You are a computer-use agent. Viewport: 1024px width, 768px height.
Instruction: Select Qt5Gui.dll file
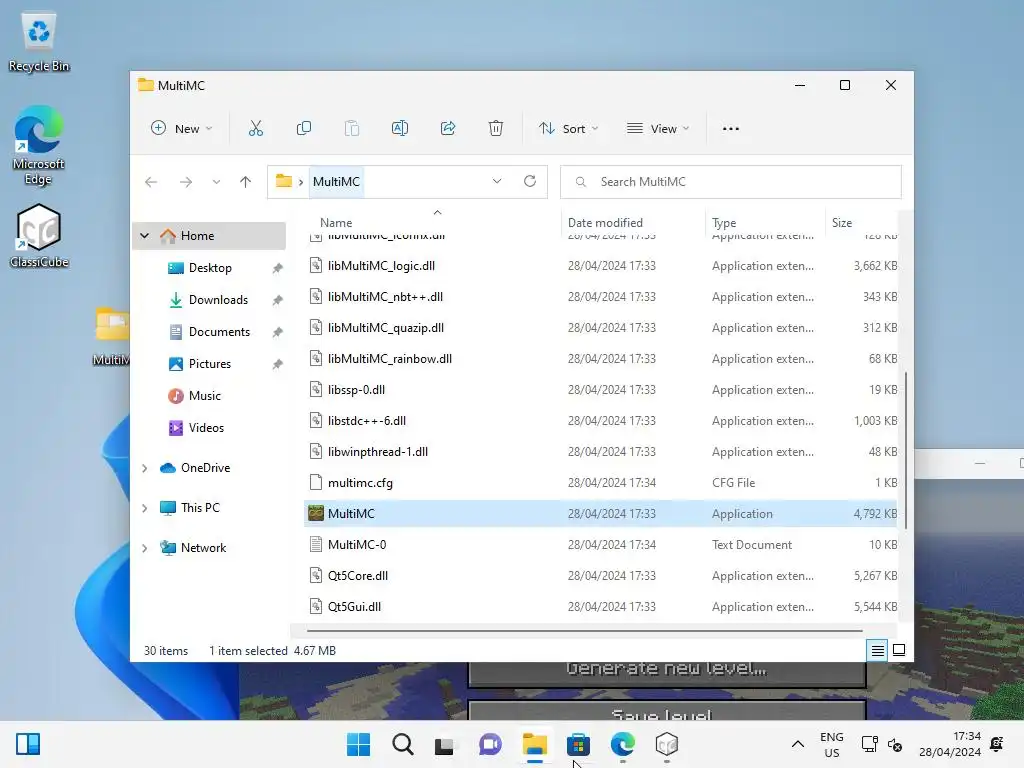(x=601, y=607)
